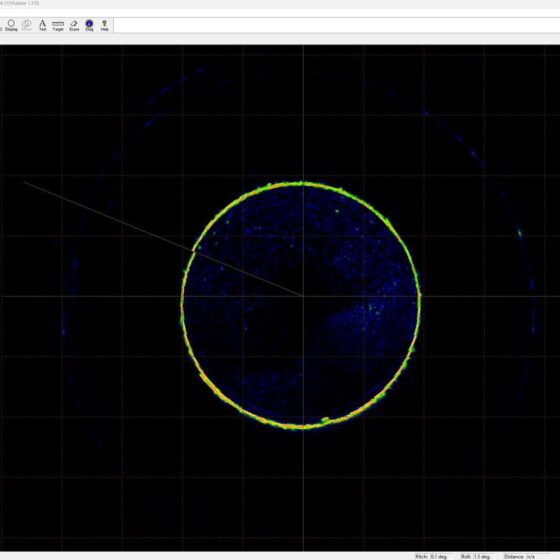The height and width of the screenshot is (560, 560).
Task: Open the Help tool
Action: [104, 25]
